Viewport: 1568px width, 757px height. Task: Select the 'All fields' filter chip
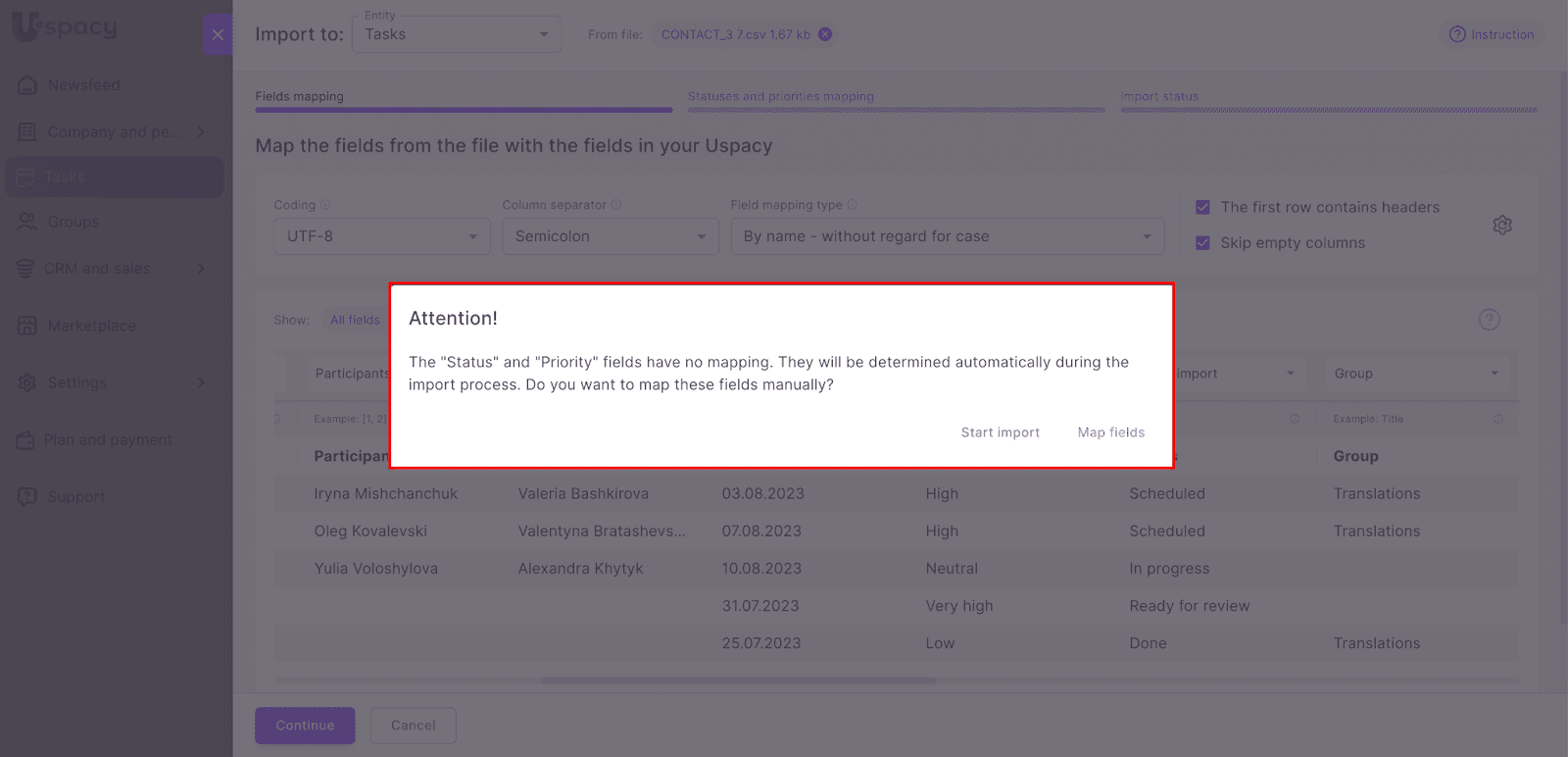pyautogui.click(x=355, y=320)
